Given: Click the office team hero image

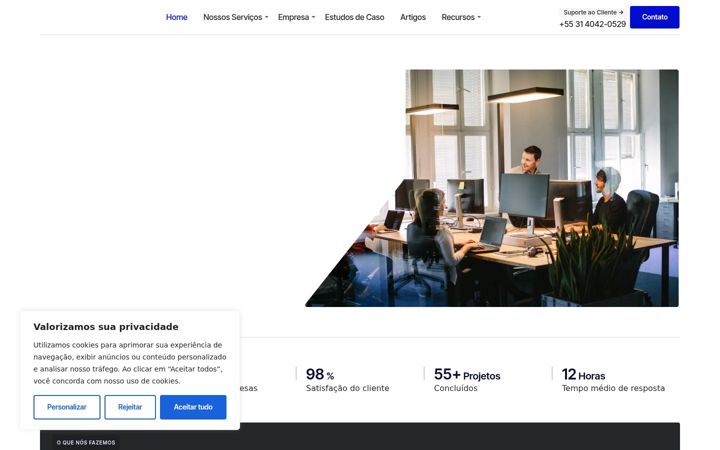Looking at the screenshot, I should 492,188.
